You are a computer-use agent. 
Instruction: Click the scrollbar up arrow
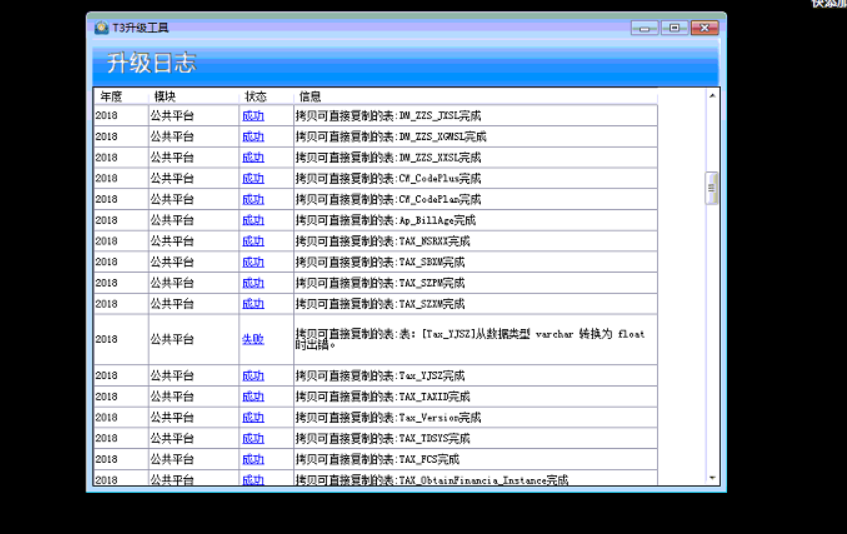pyautogui.click(x=712, y=96)
